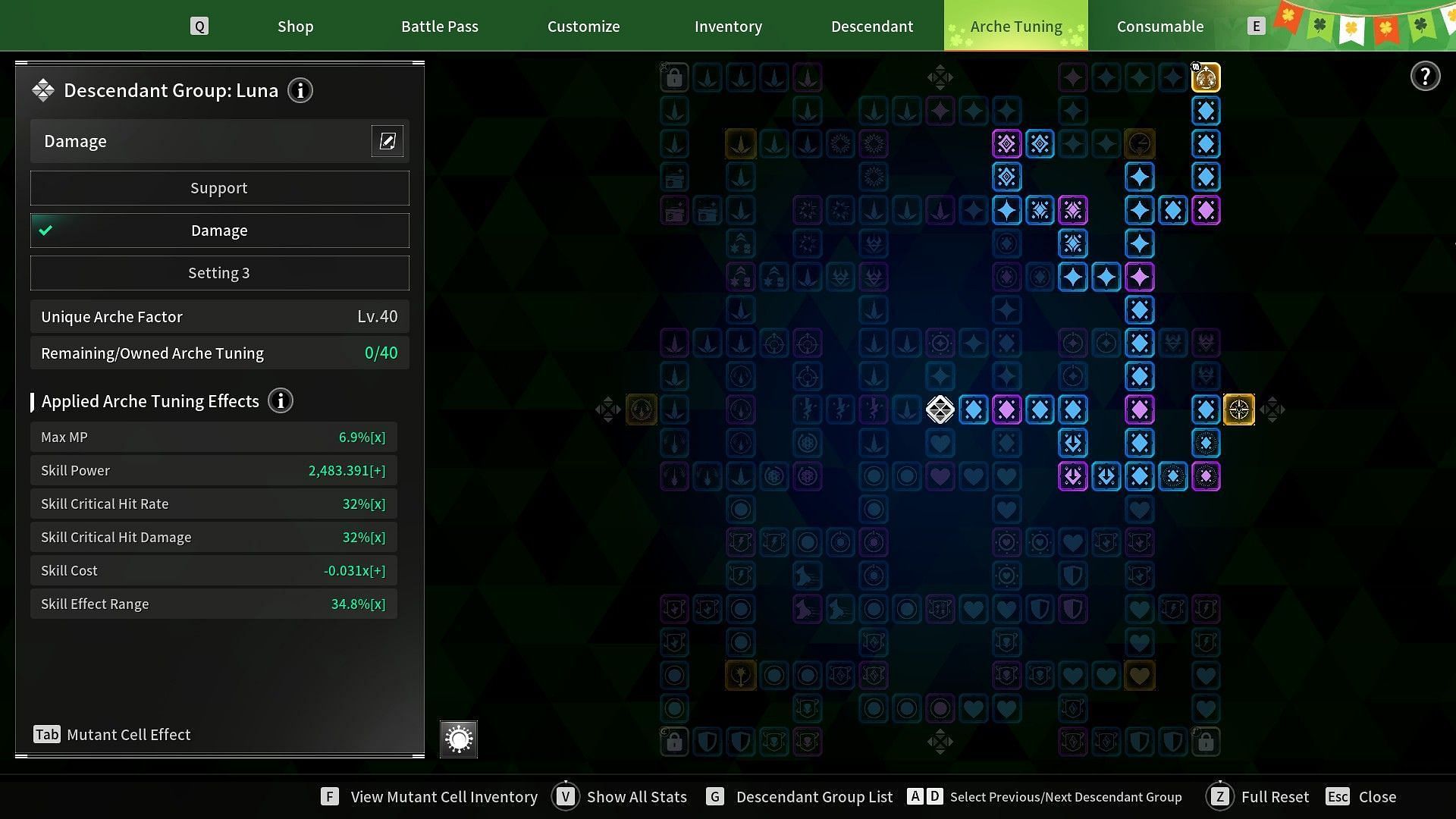This screenshot has height=819, width=1456.
Task: Open the Descendant Group List
Action: 799,797
